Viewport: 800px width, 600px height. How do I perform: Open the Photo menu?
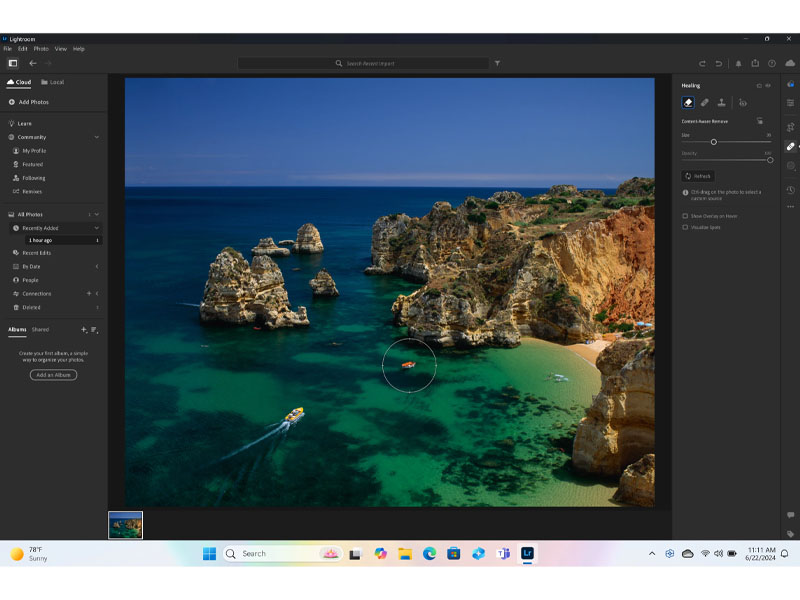tap(41, 49)
